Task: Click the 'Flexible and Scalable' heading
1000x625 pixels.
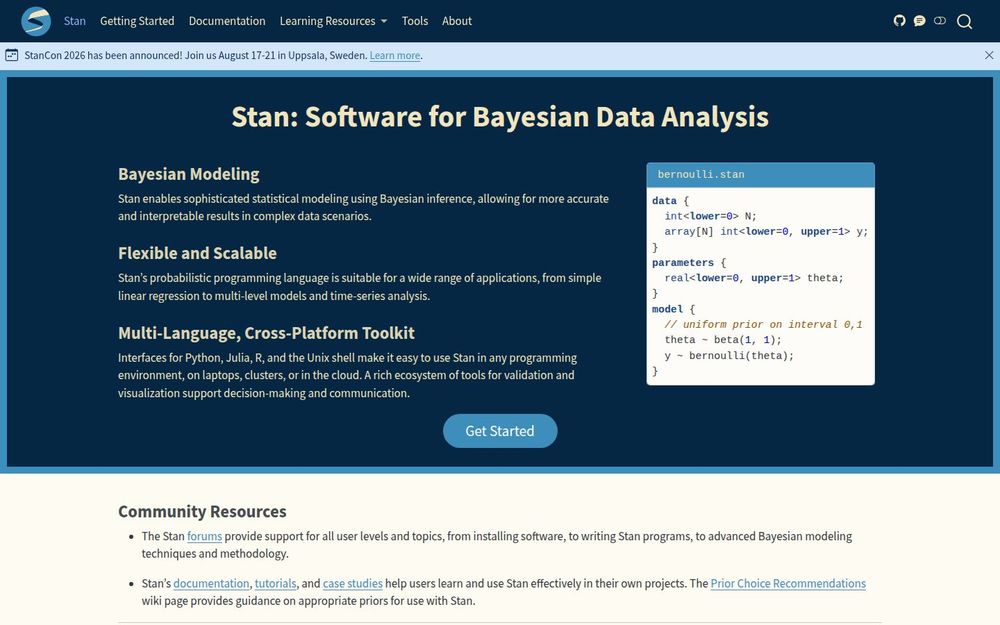Action: tap(197, 253)
